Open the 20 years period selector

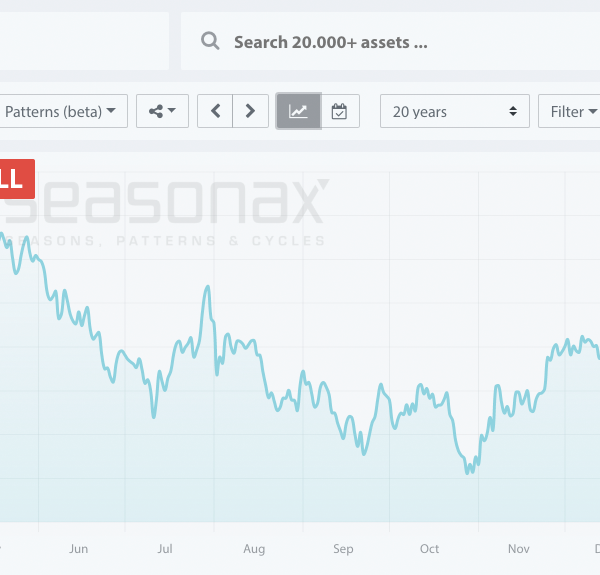(x=455, y=111)
